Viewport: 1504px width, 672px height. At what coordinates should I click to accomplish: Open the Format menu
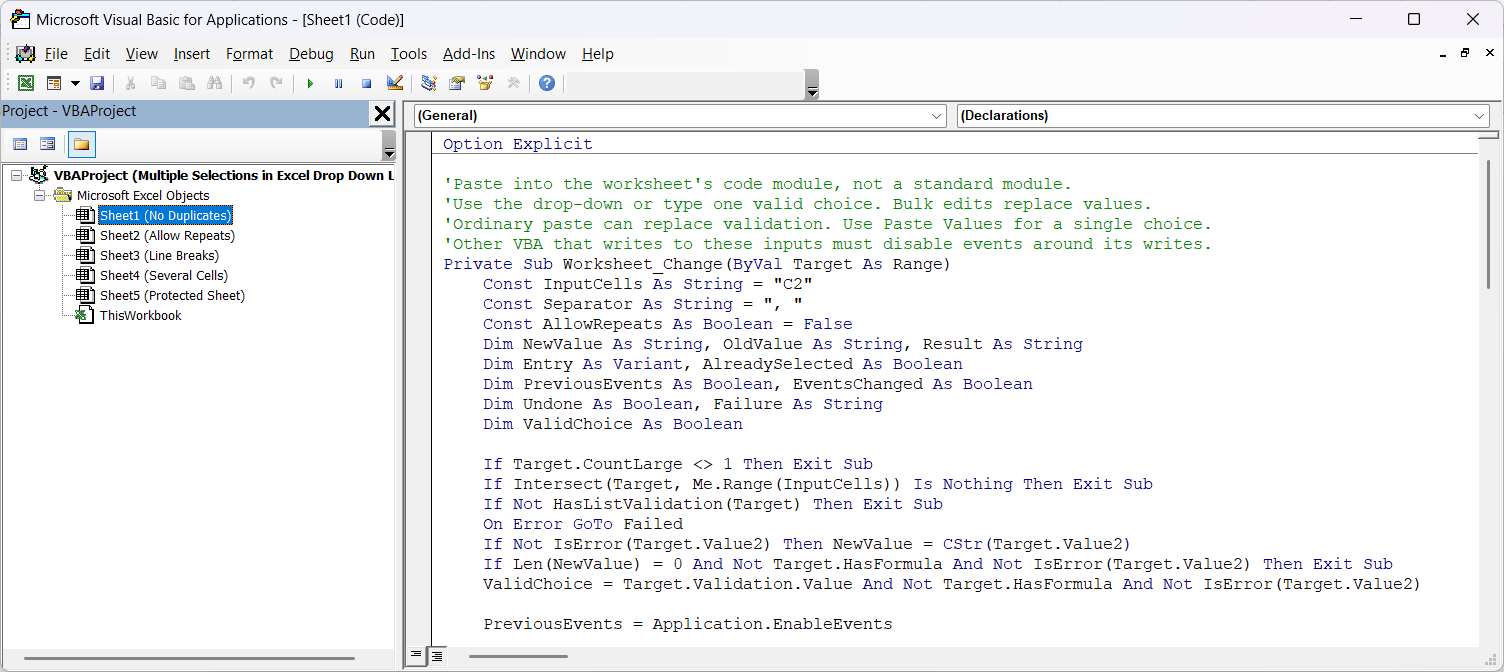tap(249, 54)
